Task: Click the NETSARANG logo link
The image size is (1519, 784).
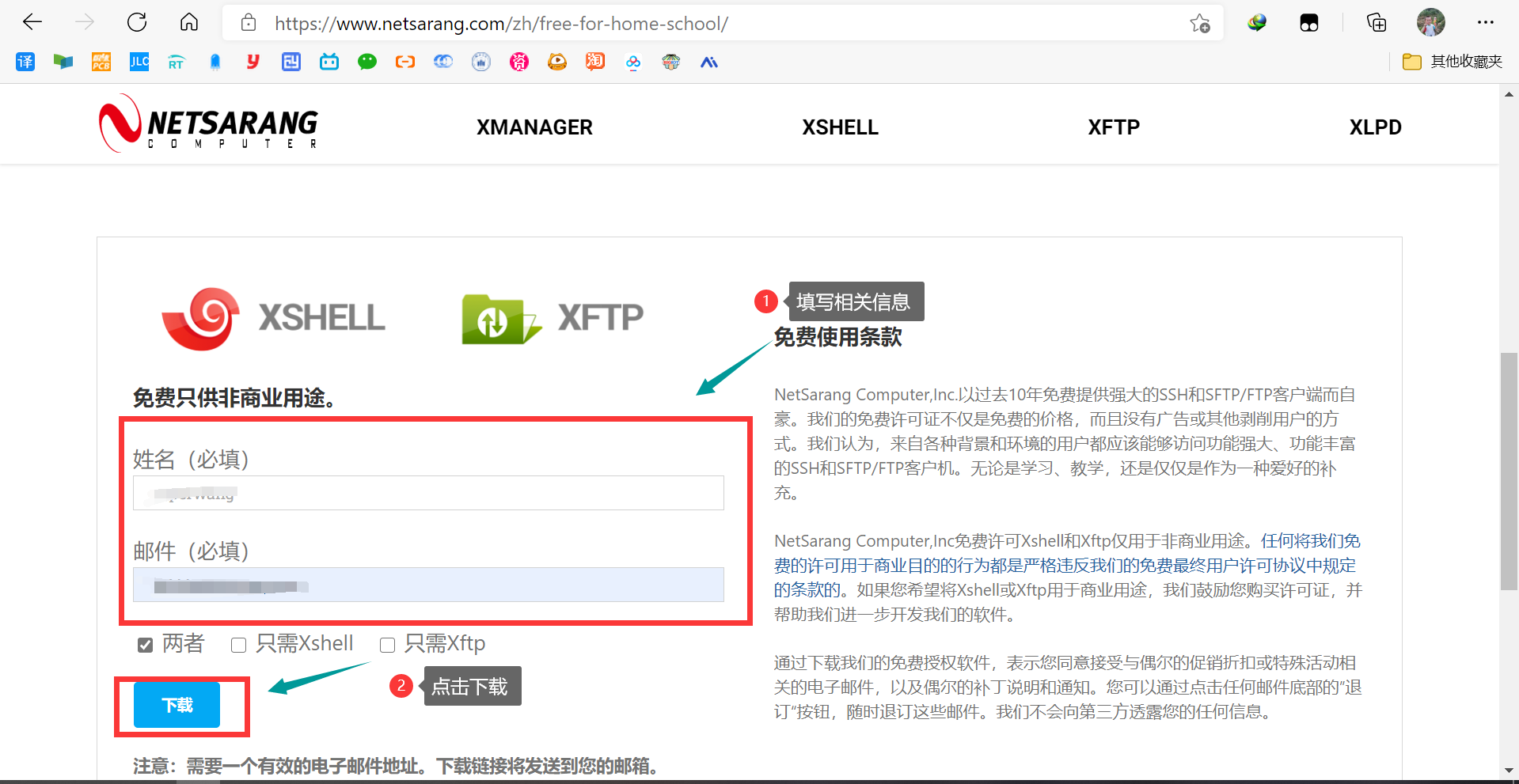Action: tap(207, 123)
